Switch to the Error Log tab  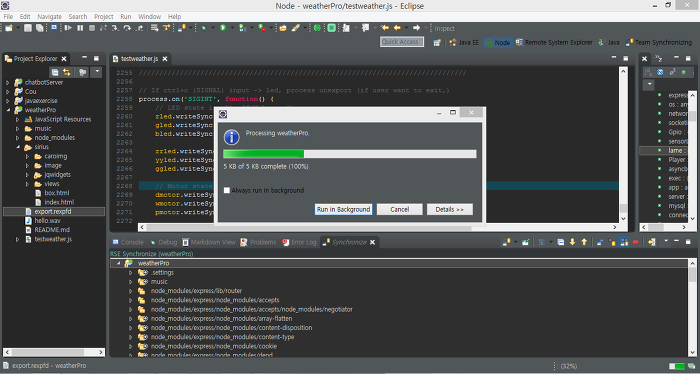coord(299,242)
